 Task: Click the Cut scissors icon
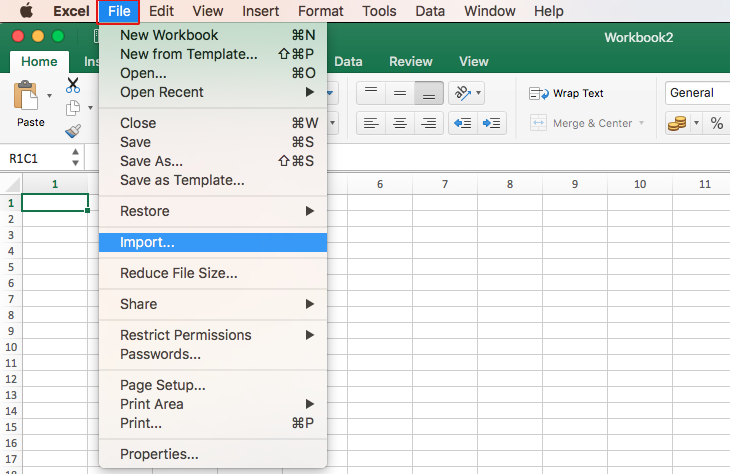73,85
